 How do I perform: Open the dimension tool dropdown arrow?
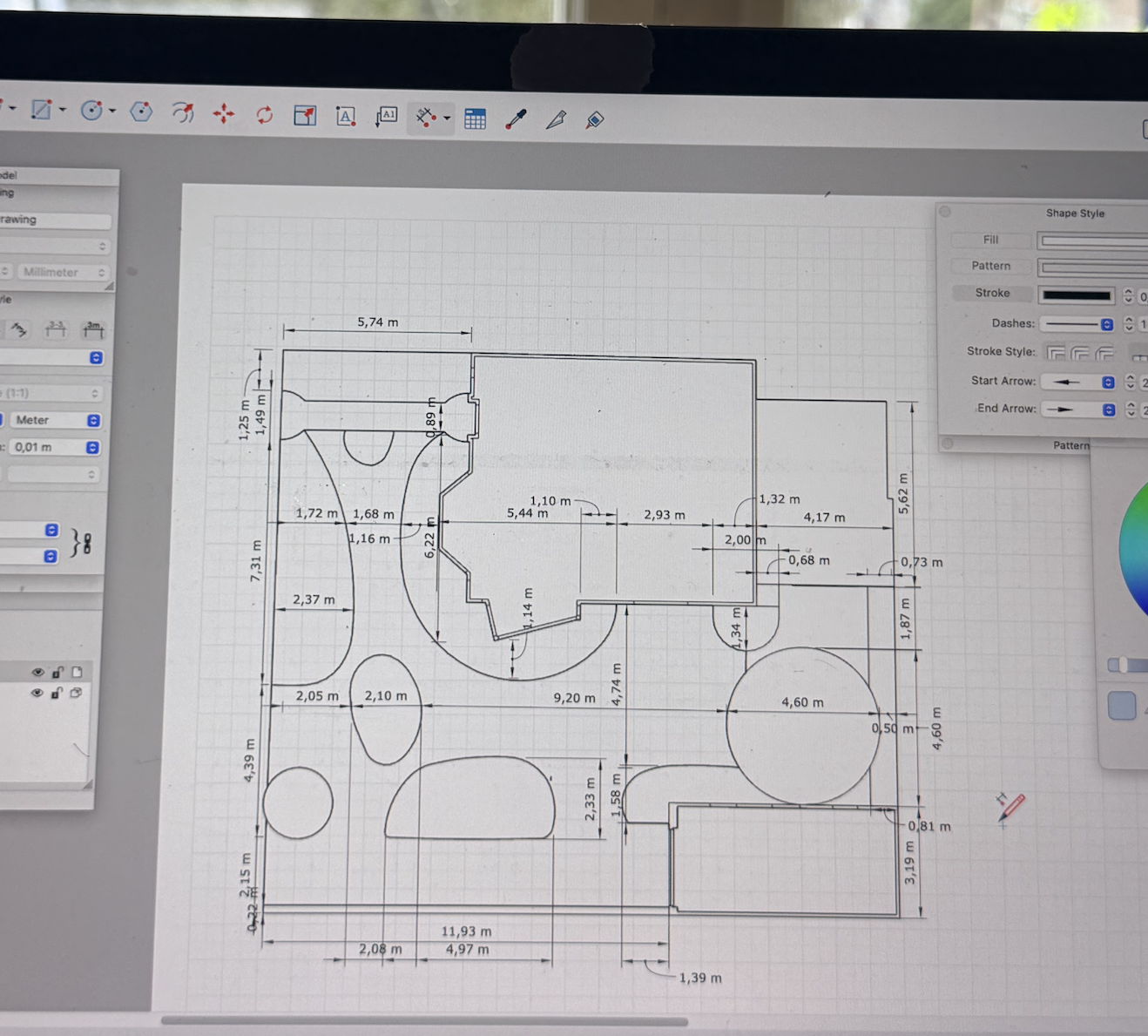(447, 118)
